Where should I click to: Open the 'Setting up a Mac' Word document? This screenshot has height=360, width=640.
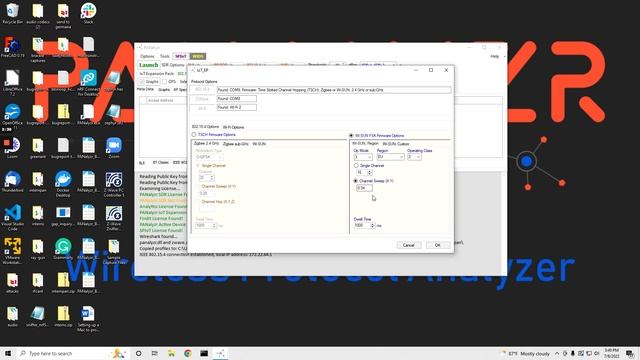[88, 318]
